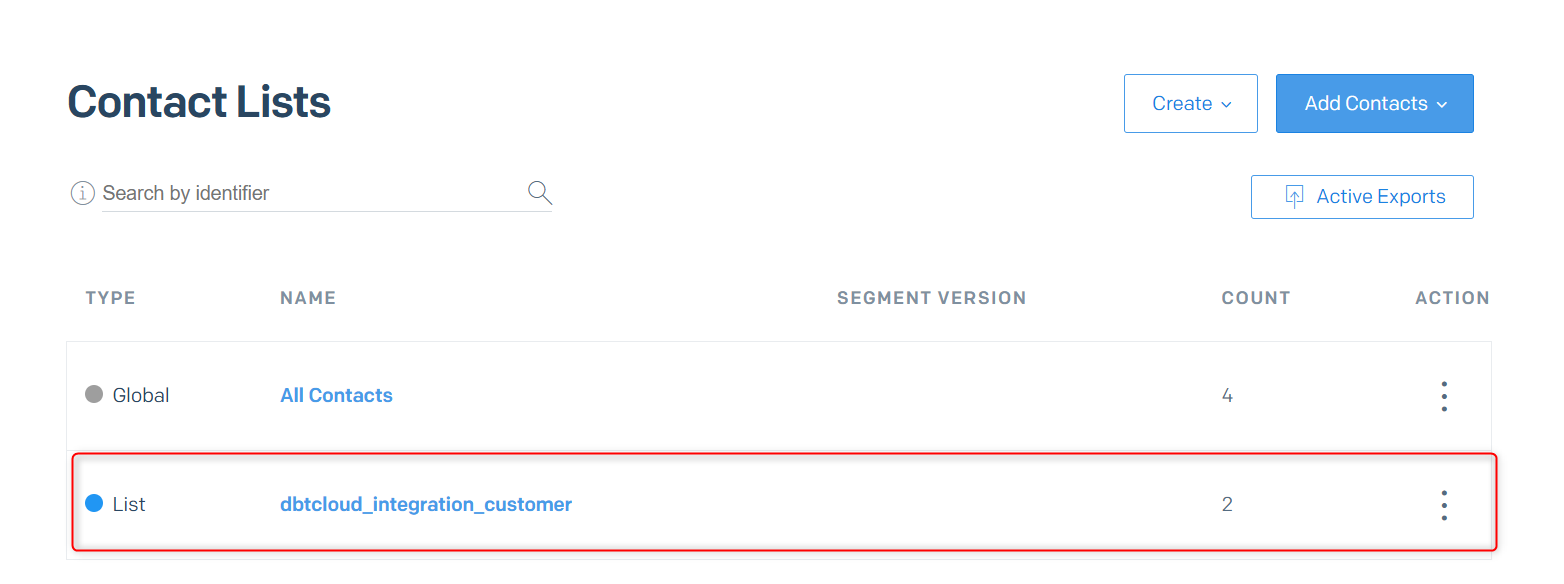The height and width of the screenshot is (584, 1564).
Task: Click the COUNT column header
Action: [x=1256, y=298]
